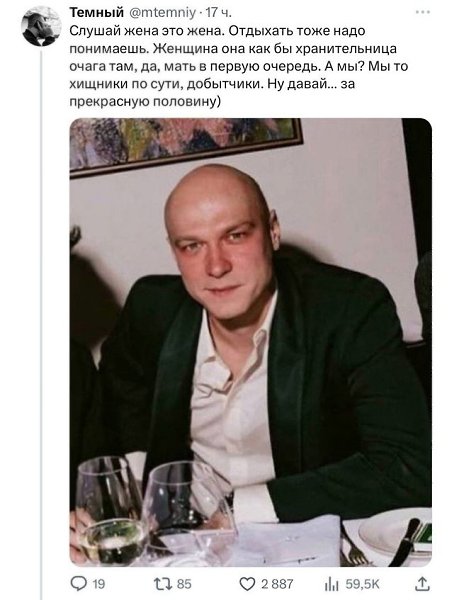Click the likes count 2 887
Image resolution: width=453 pixels, height=600 pixels.
click(277, 584)
